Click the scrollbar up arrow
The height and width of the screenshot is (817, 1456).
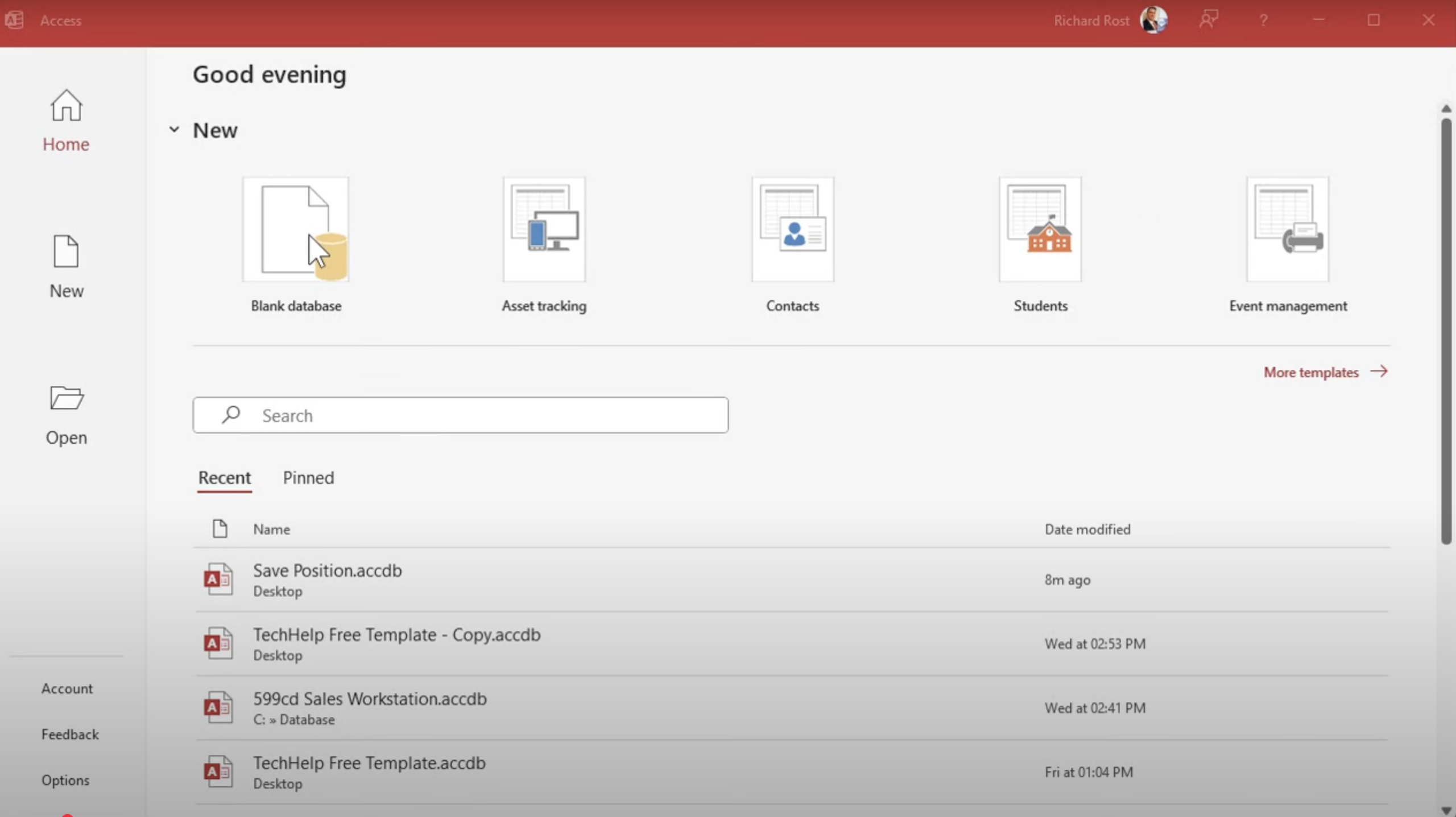[x=1446, y=108]
